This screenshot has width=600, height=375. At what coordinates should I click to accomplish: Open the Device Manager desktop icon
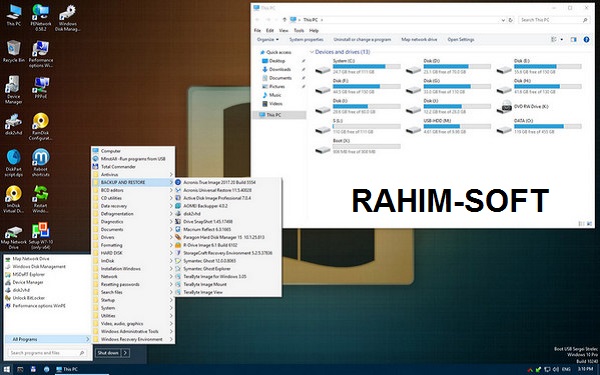click(x=14, y=90)
